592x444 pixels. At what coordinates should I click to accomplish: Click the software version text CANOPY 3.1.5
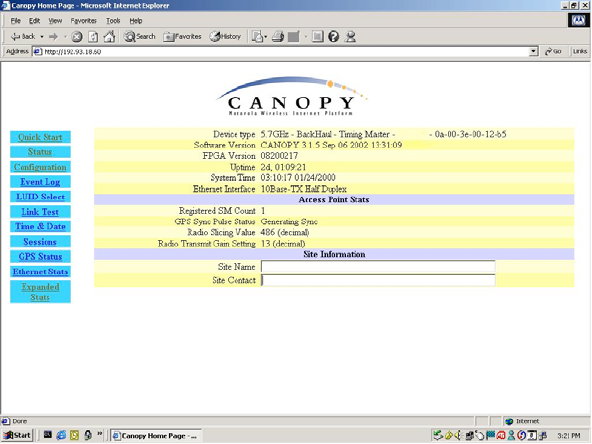331,145
